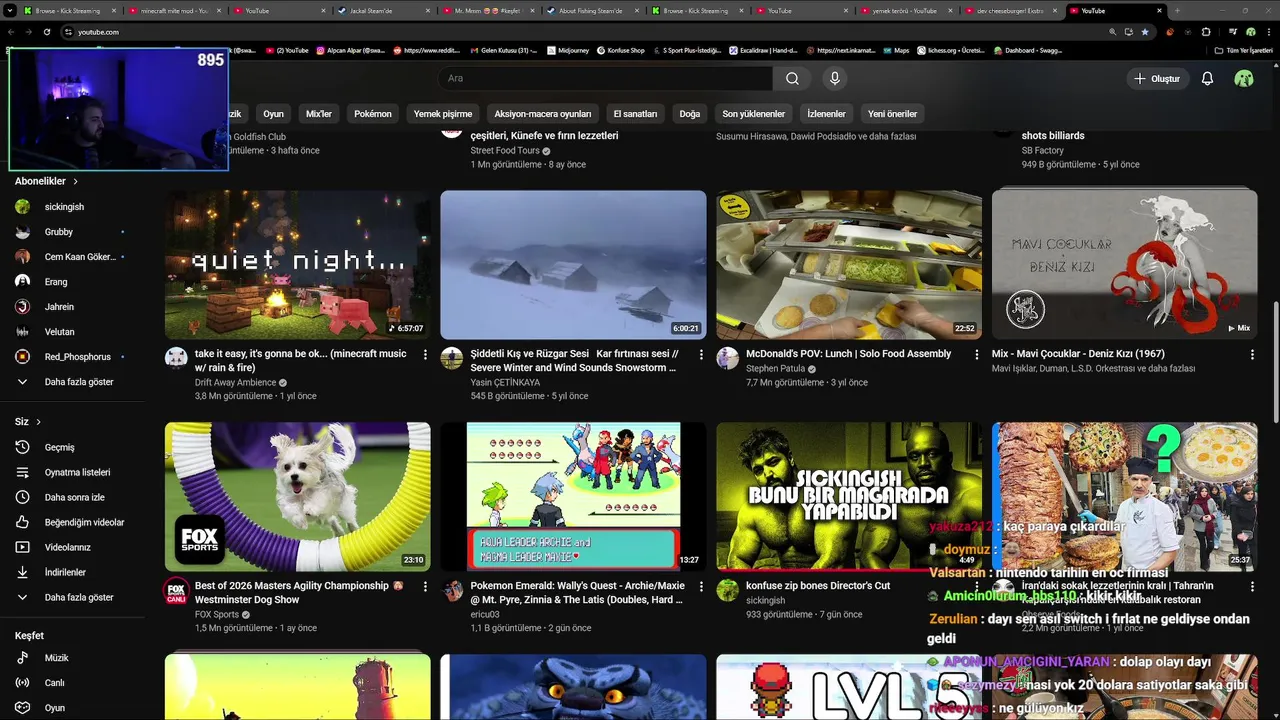Open the sickingish subscription channel avatar

[x=22, y=207]
